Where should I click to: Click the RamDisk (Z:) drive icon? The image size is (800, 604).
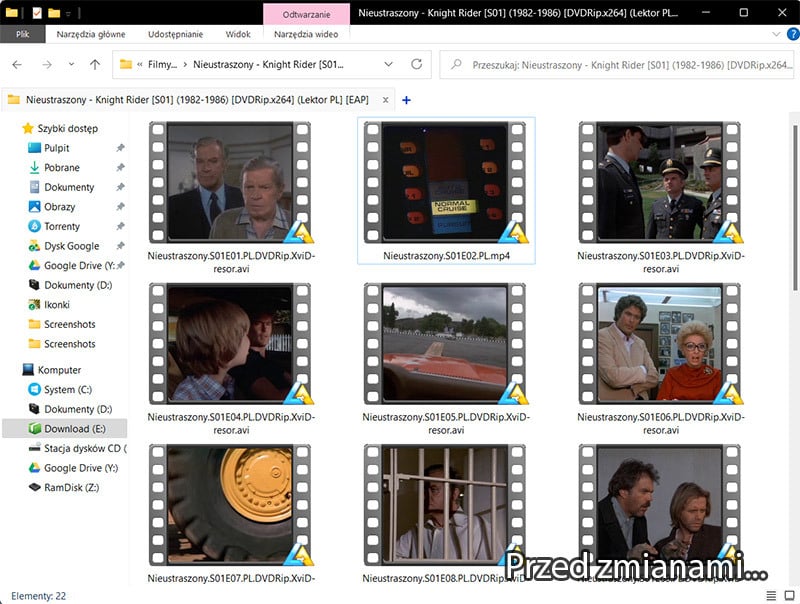point(34,487)
